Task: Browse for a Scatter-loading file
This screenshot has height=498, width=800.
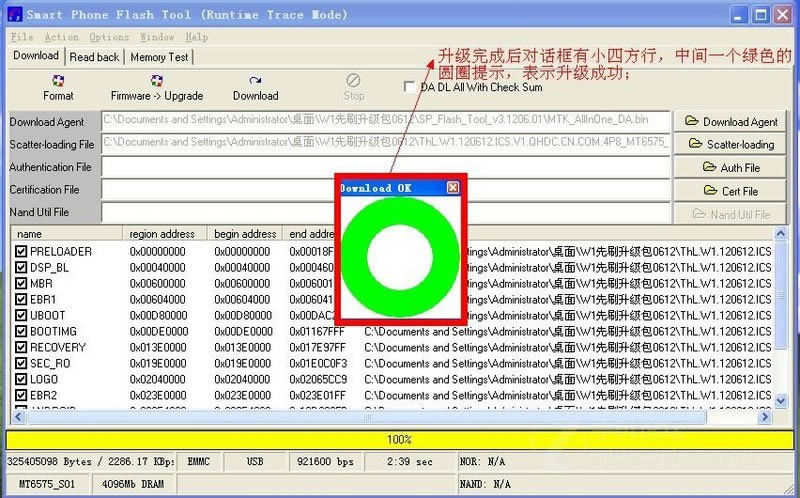Action: click(731, 144)
